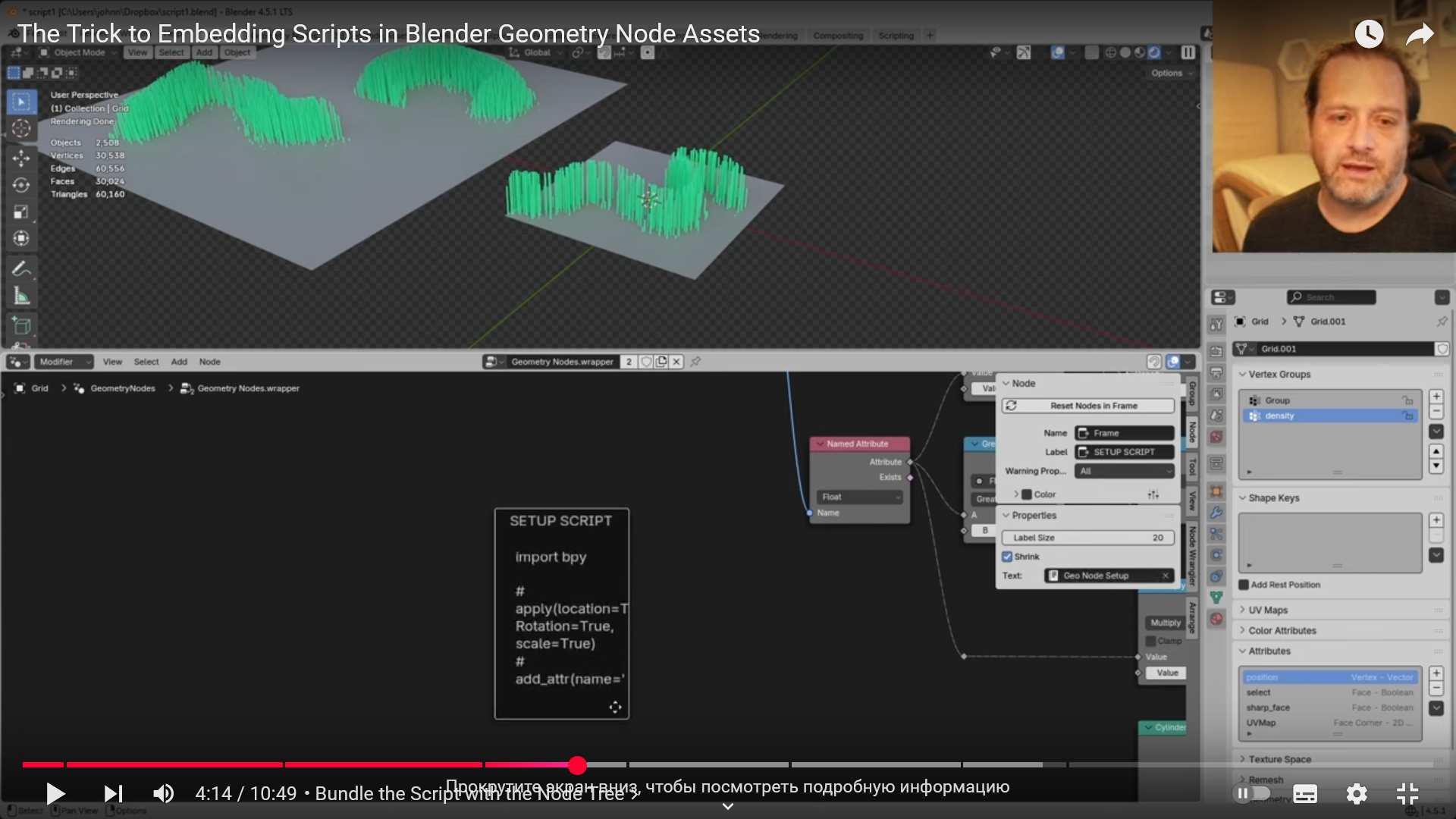Click the Share arrow icon
The height and width of the screenshot is (819, 1456).
pyautogui.click(x=1419, y=34)
